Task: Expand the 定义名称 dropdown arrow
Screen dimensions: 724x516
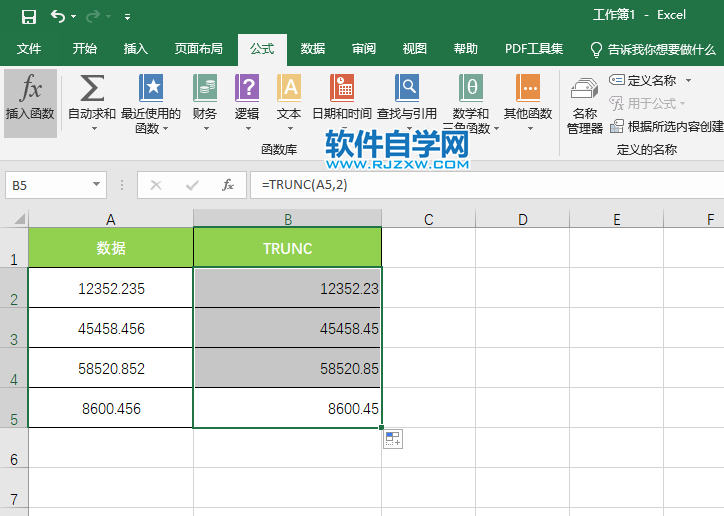Action: click(x=688, y=81)
